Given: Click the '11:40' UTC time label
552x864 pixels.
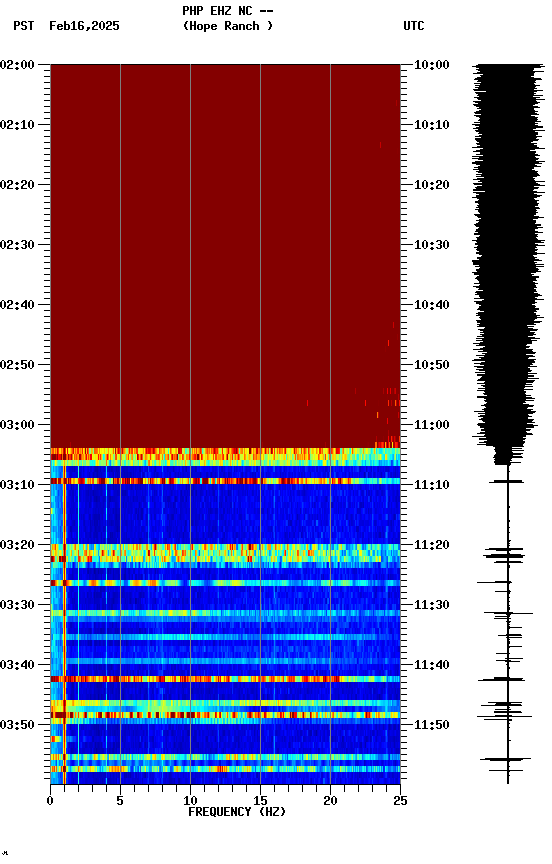Looking at the screenshot, I should point(432,665).
